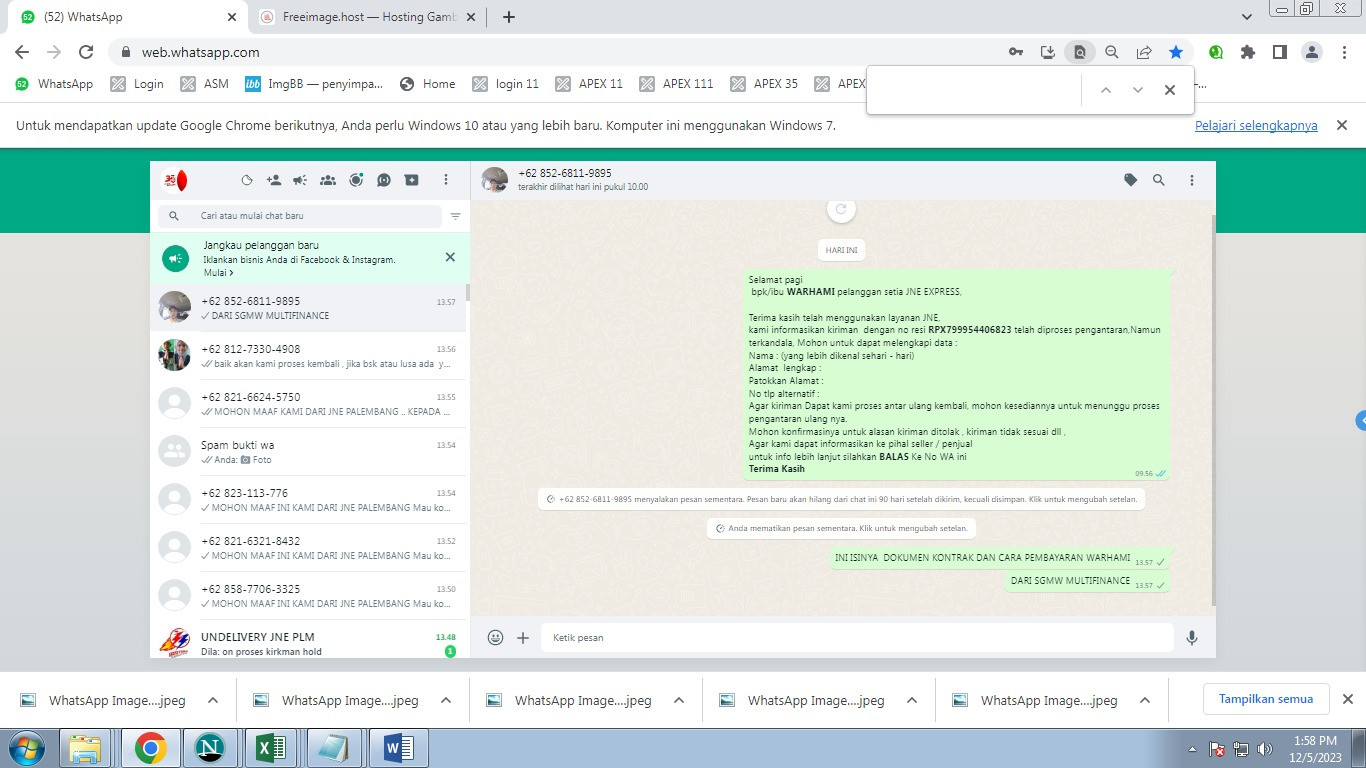Open the Status icon in WhatsApp header

tap(247, 180)
